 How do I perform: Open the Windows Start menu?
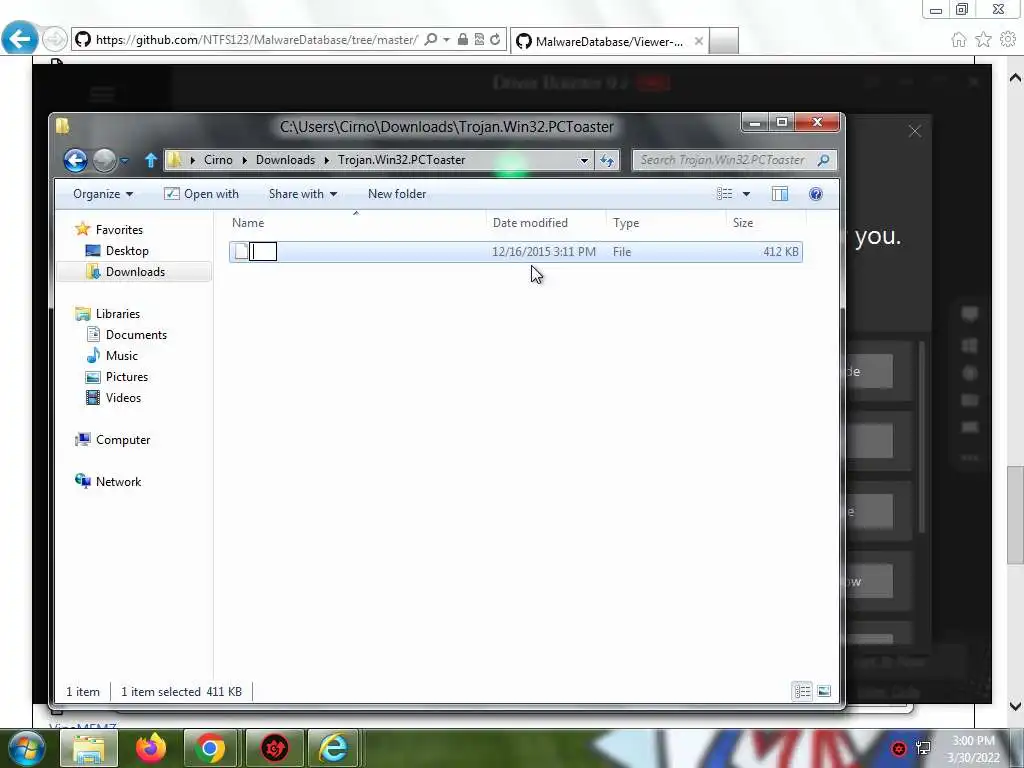coord(25,748)
